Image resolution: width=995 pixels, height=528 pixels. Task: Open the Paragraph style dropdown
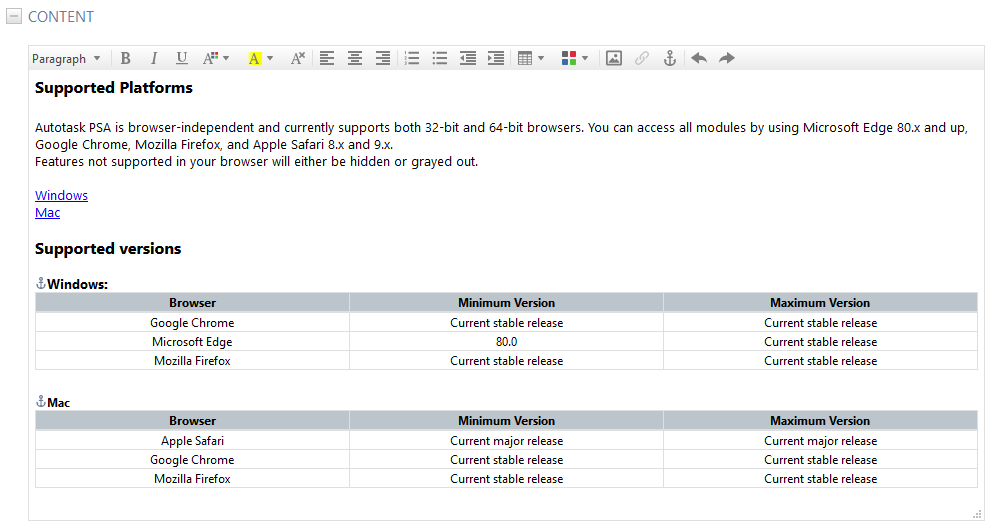click(67, 58)
